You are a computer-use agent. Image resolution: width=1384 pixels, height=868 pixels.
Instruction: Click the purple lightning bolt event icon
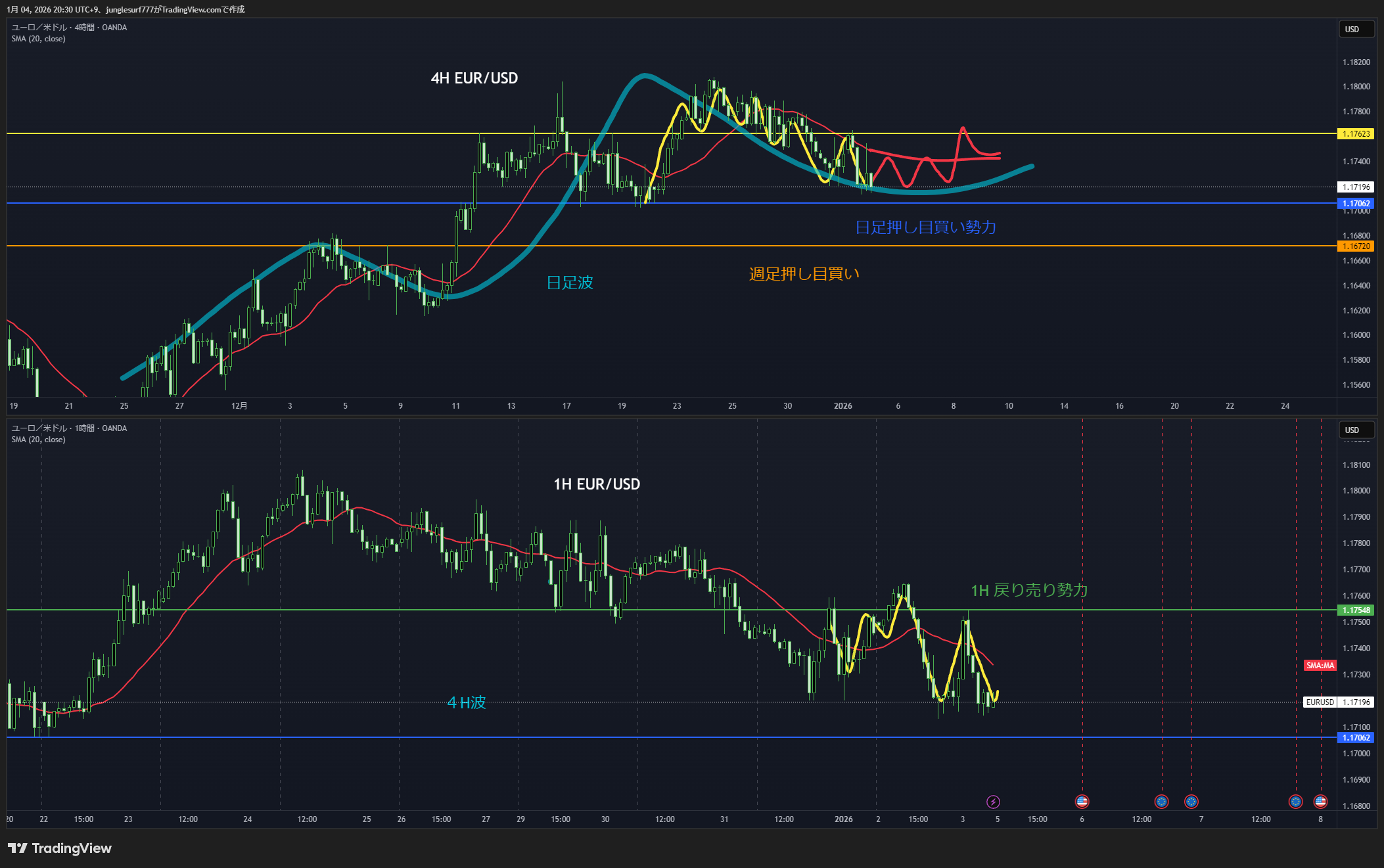pos(993,802)
